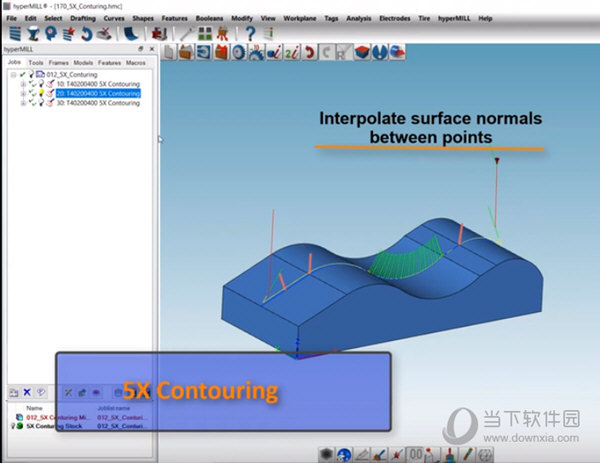Open the Analysis menu

tap(359, 18)
